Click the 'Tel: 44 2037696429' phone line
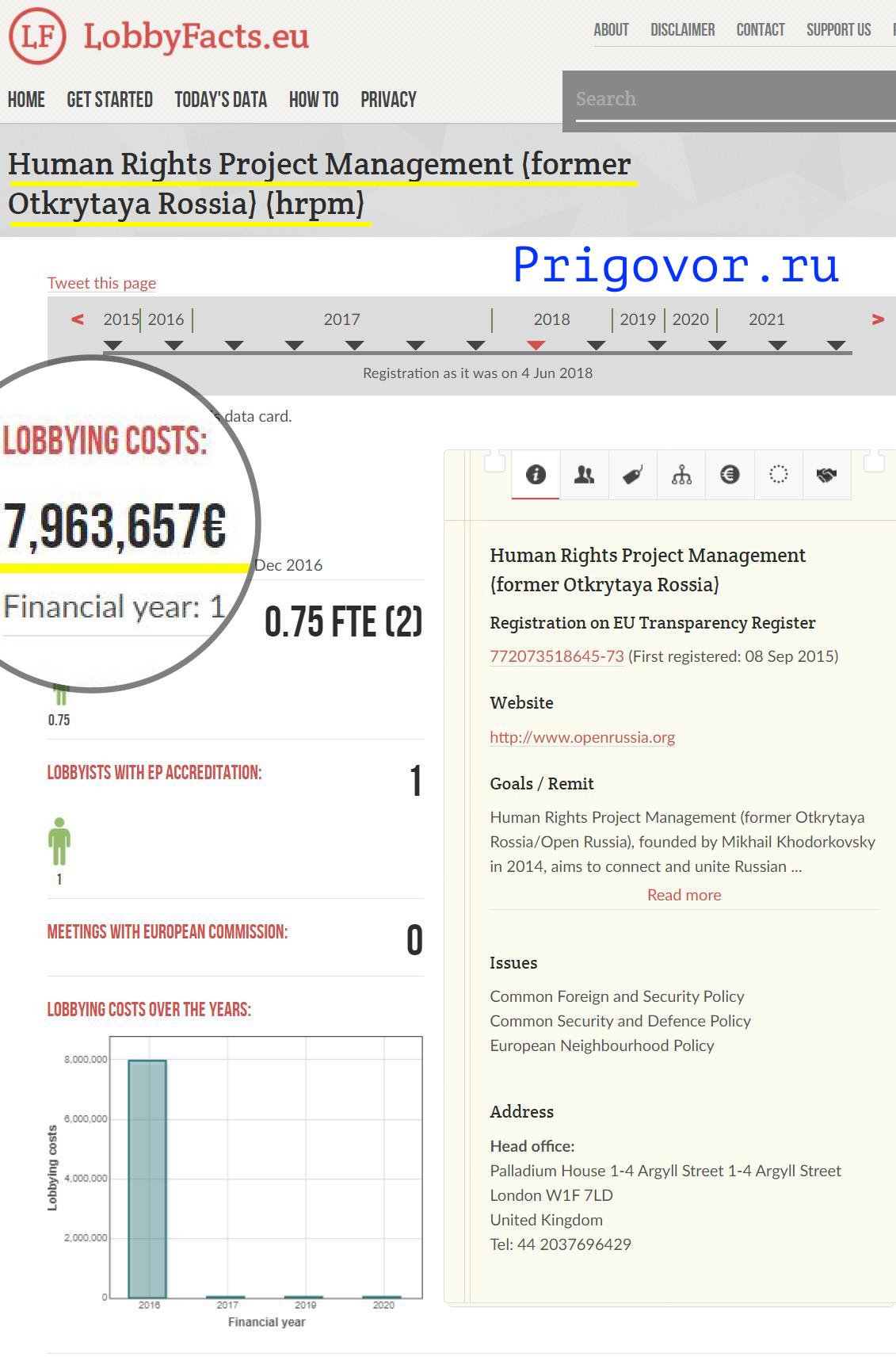This screenshot has width=896, height=1357. pos(560,1244)
